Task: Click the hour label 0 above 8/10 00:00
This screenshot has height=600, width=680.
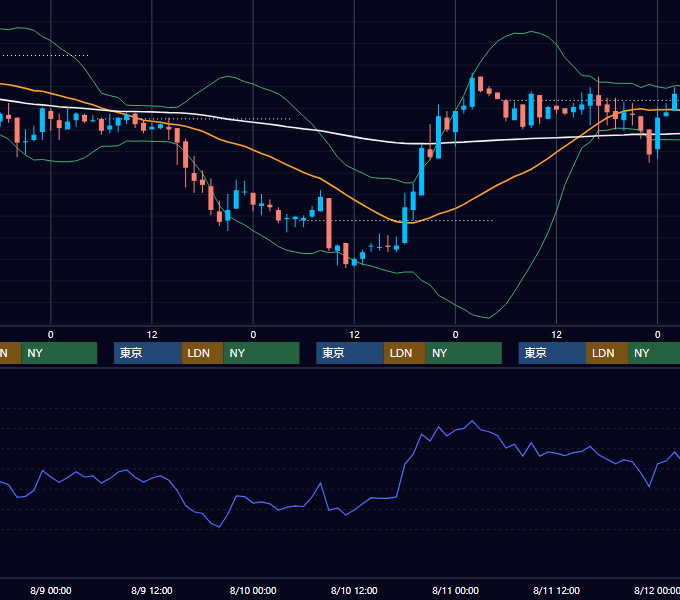Action: click(253, 335)
